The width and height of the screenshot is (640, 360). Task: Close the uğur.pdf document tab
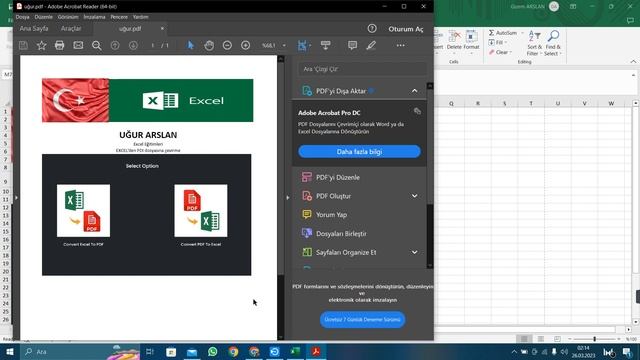click(162, 29)
